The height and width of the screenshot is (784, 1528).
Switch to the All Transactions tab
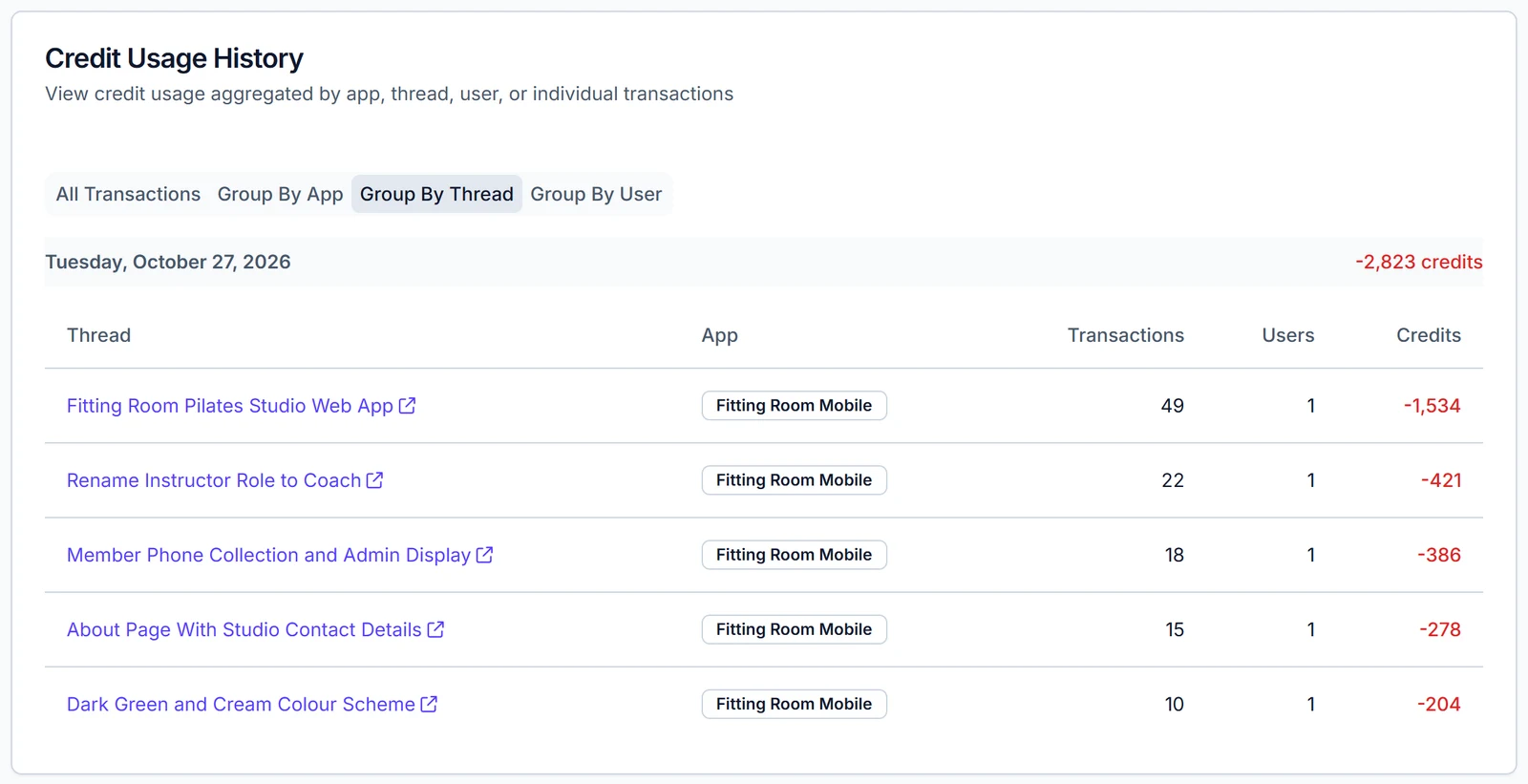[x=128, y=194]
